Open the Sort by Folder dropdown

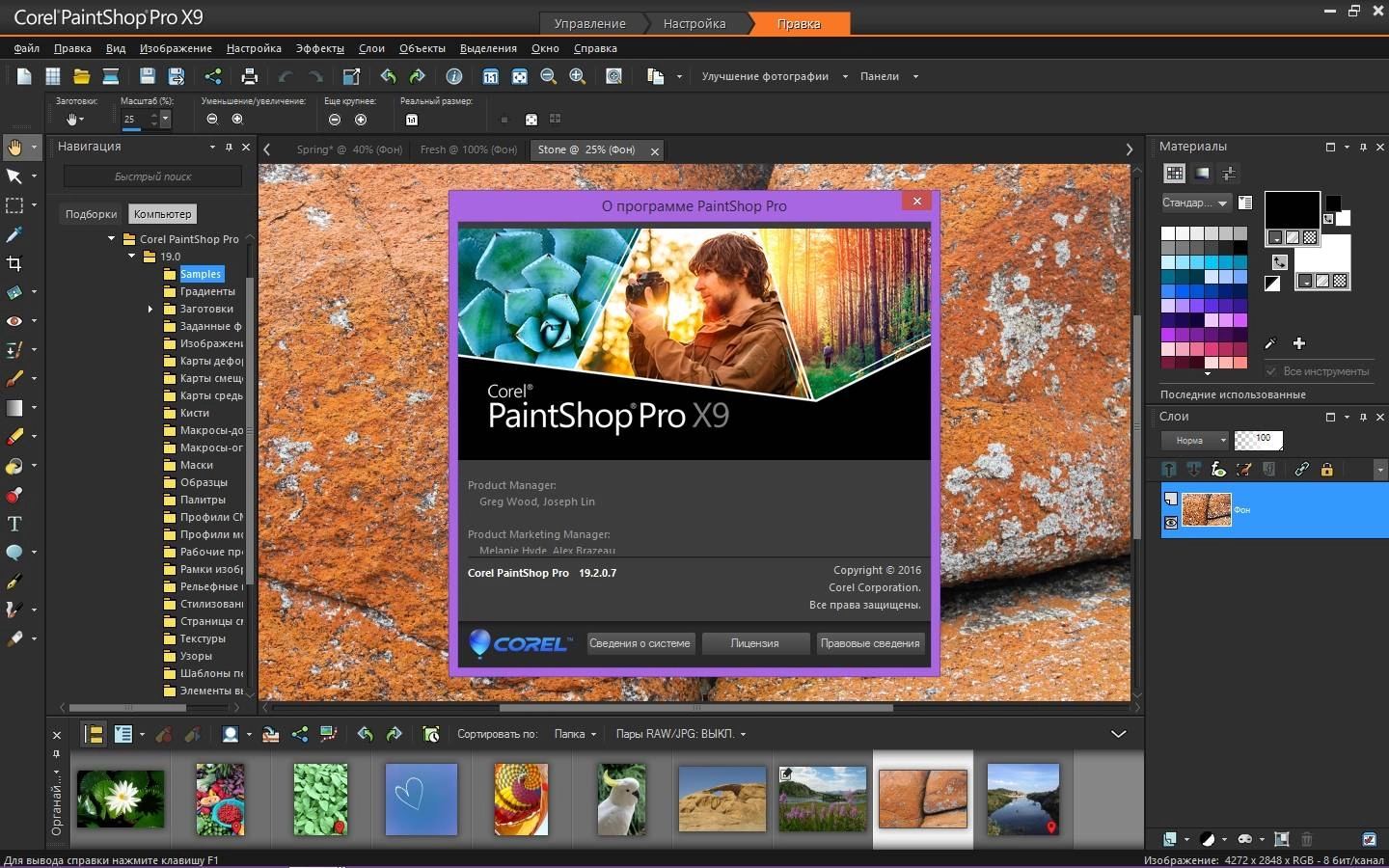tap(575, 734)
